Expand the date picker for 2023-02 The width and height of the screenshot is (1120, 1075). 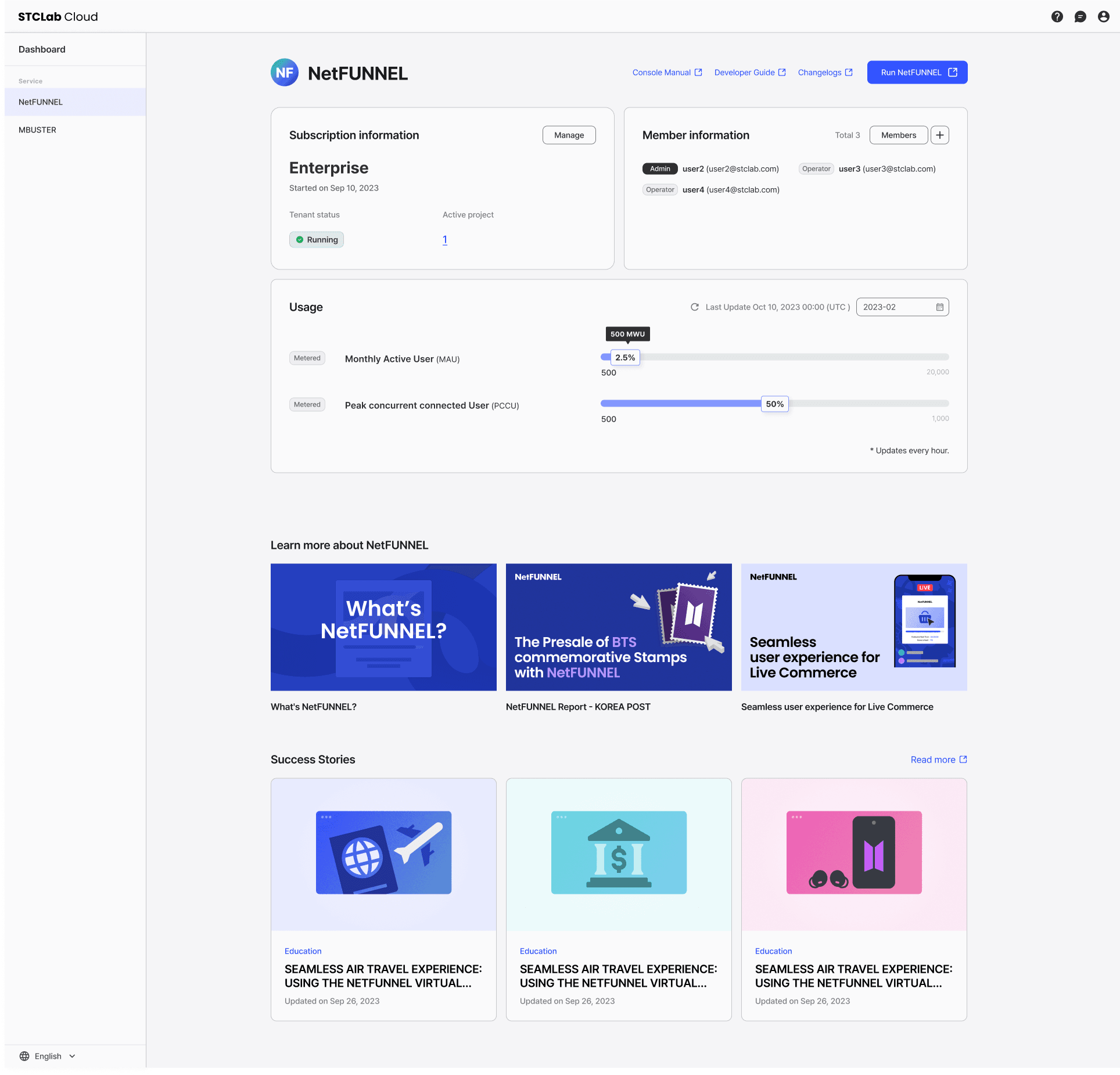pos(937,307)
